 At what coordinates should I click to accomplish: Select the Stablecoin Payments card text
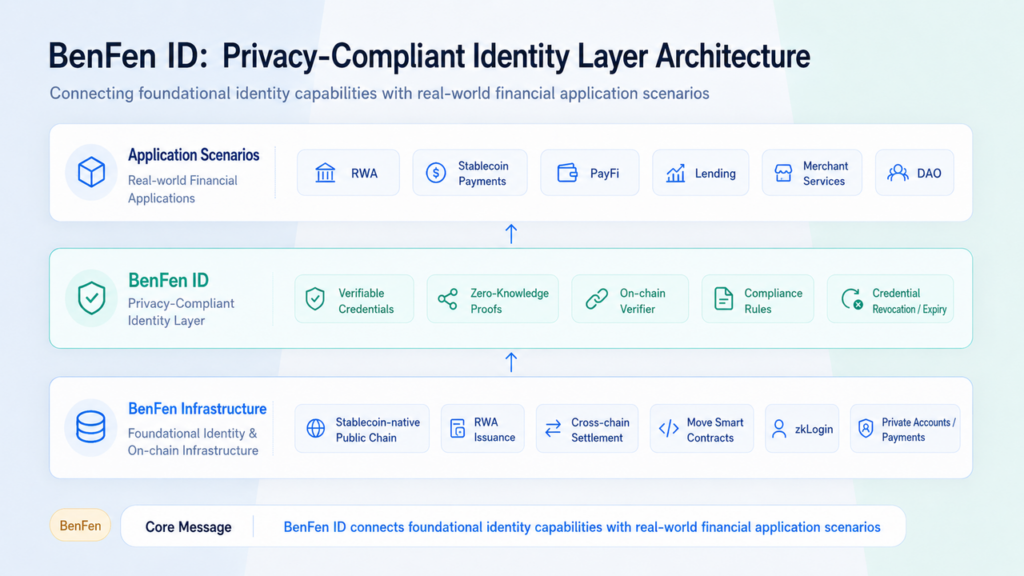click(x=483, y=174)
